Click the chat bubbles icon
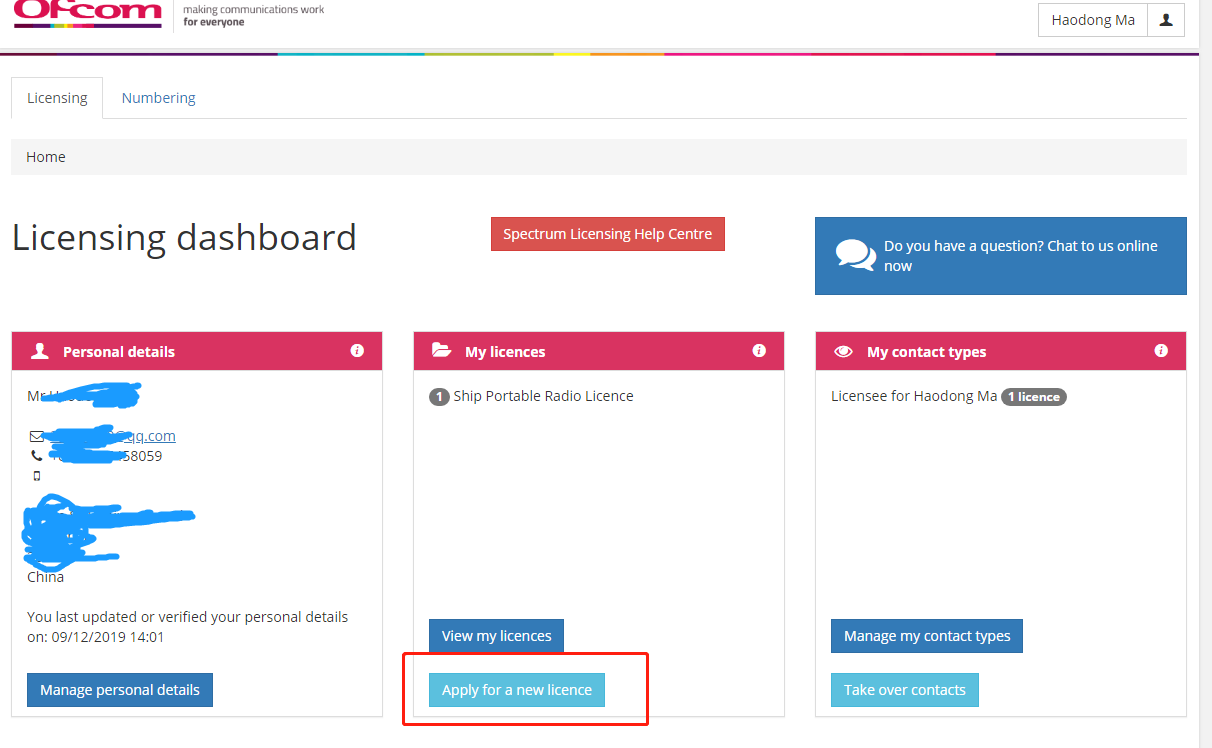The image size is (1212, 748). pos(856,255)
